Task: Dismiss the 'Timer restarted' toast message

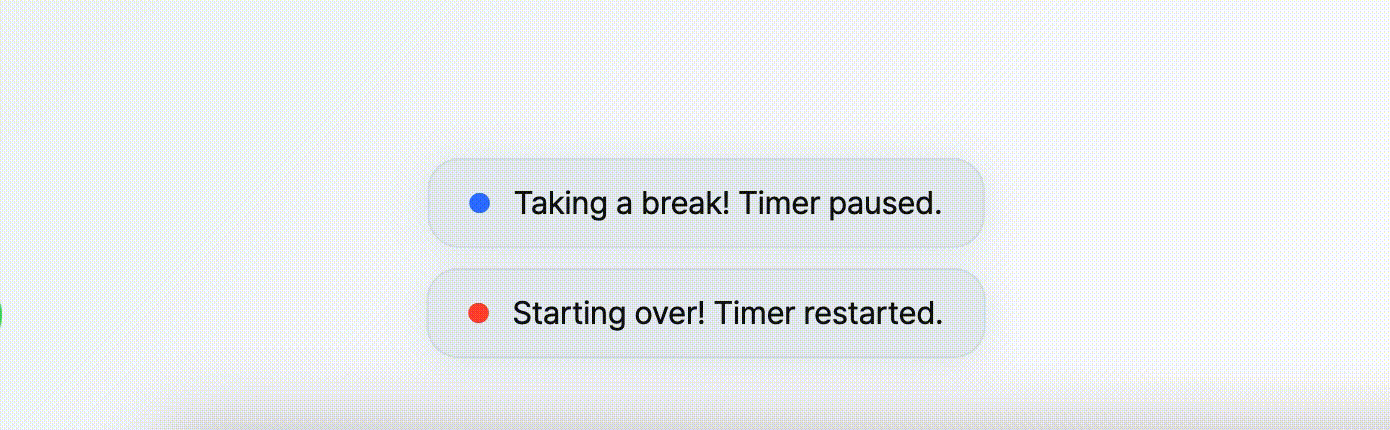Action: (706, 313)
